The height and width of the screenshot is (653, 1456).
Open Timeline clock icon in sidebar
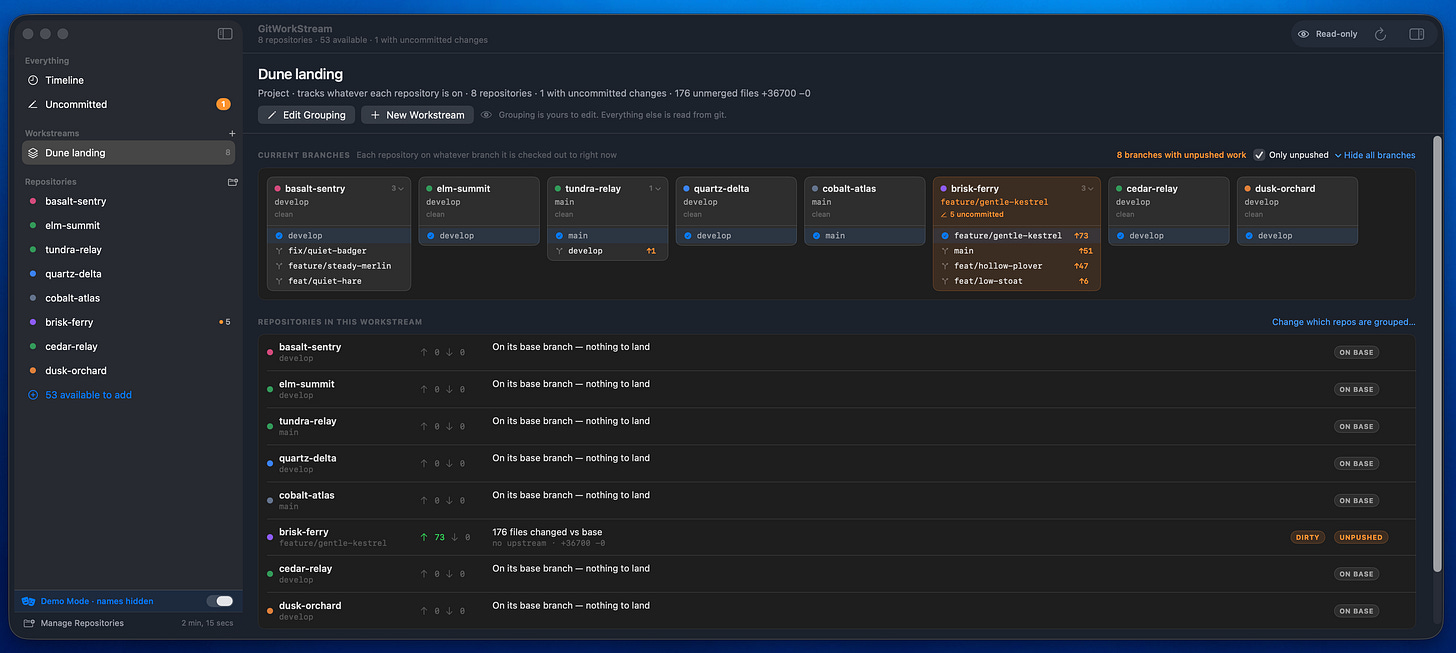tap(33, 80)
